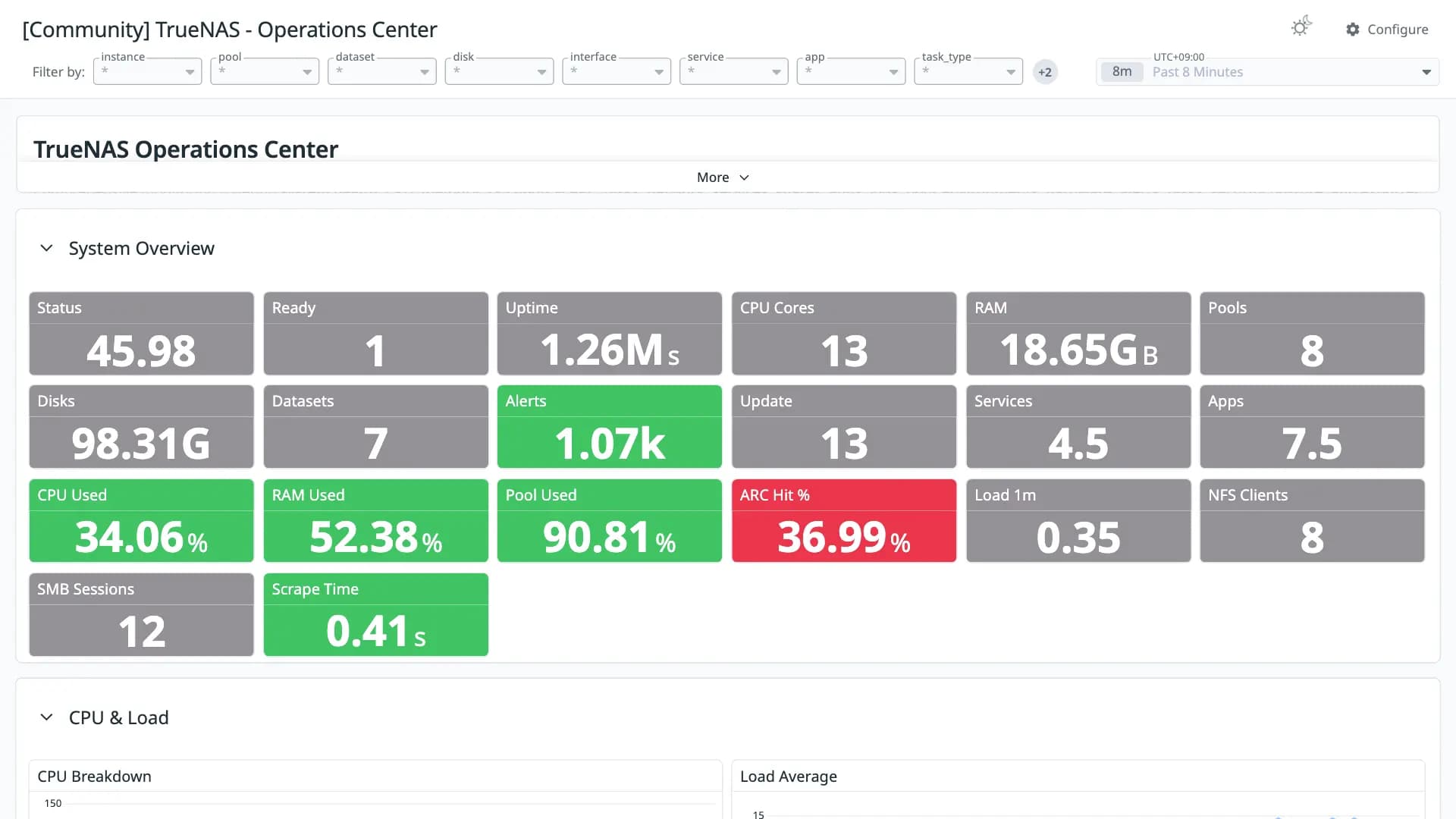
Task: Select the Pool Used widget
Action: click(610, 521)
